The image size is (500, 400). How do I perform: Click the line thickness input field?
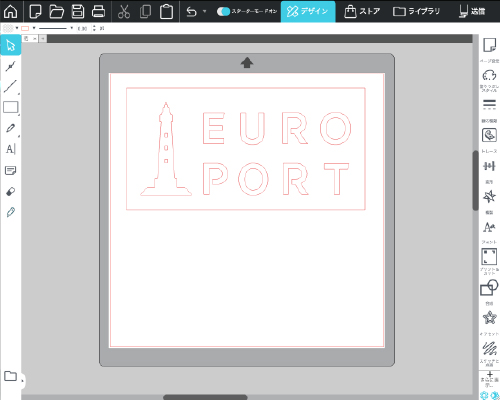82,29
